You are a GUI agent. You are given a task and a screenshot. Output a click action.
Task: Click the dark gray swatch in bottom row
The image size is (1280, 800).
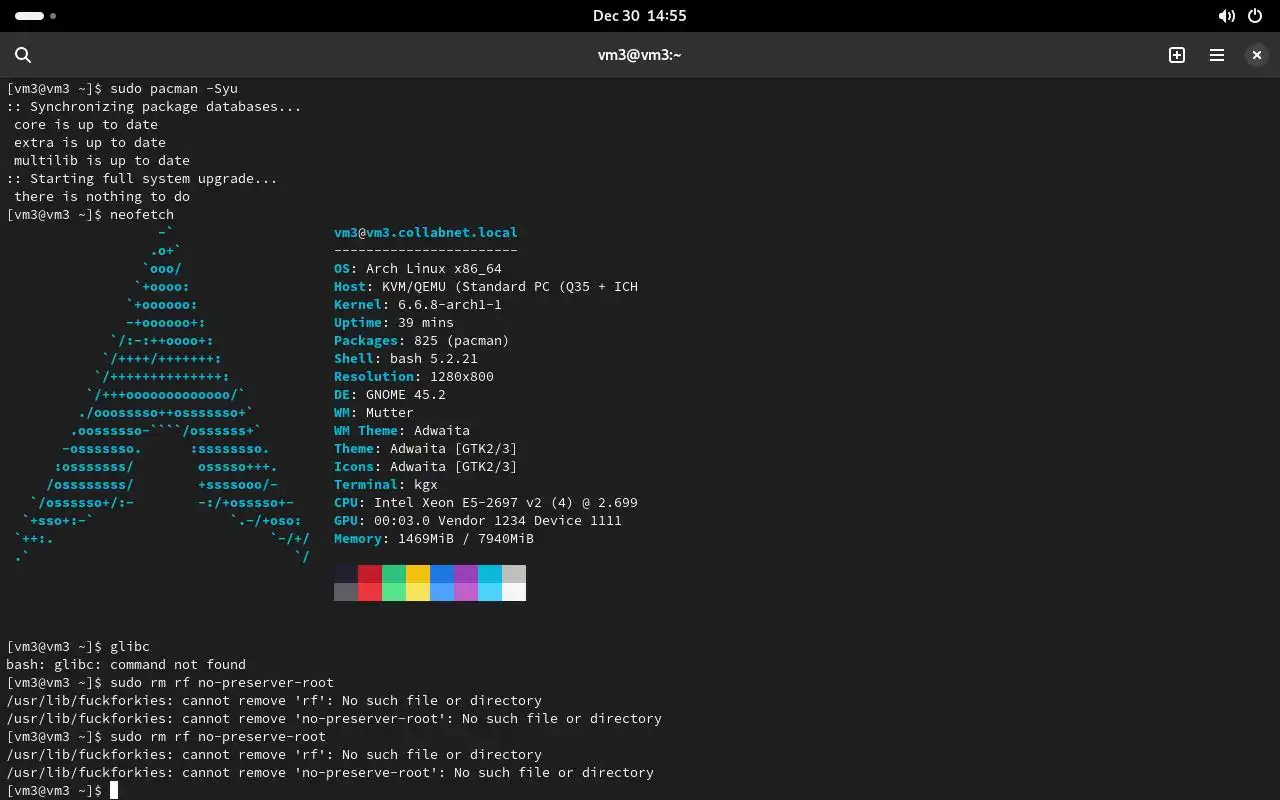(346, 592)
